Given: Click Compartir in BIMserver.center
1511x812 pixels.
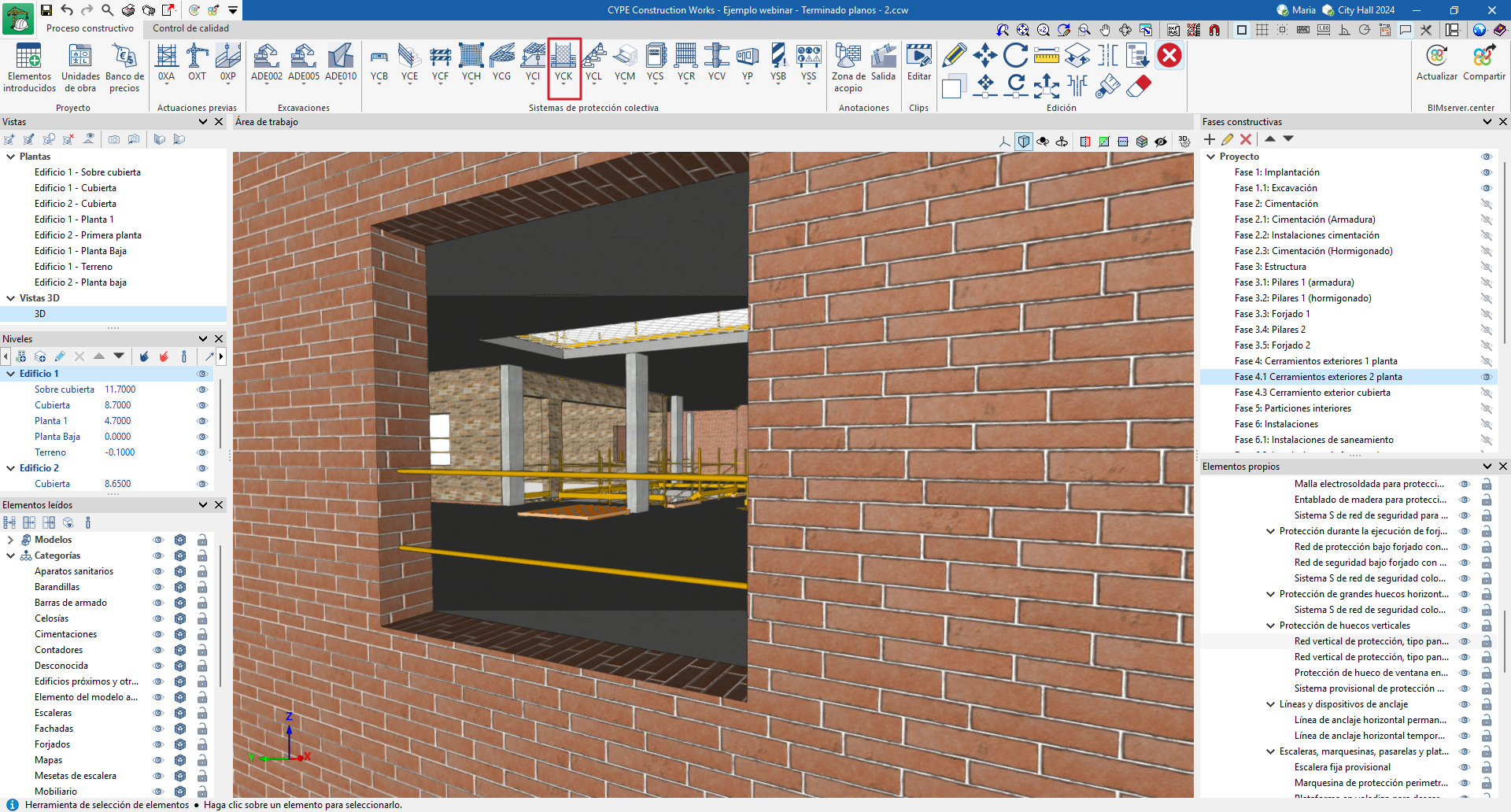Looking at the screenshot, I should [x=1483, y=62].
